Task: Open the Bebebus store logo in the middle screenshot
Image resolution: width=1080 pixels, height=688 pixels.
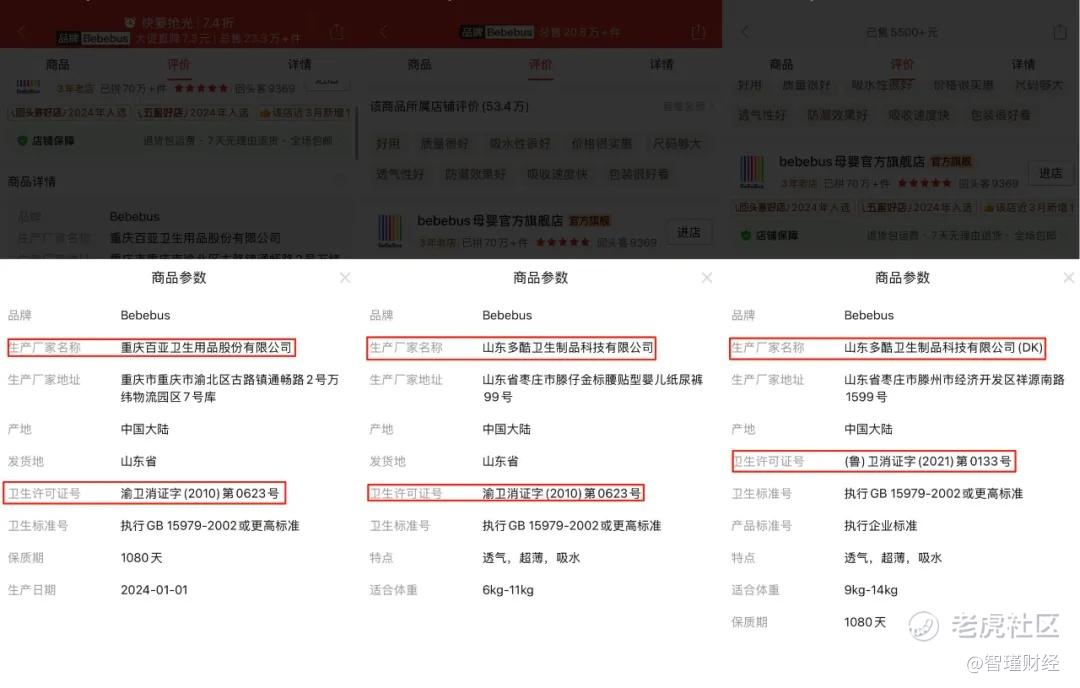Action: pyautogui.click(x=390, y=231)
